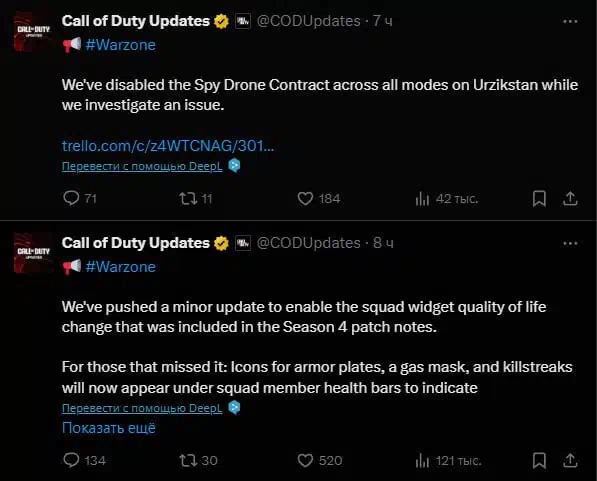This screenshot has width=597, height=481.
Task: View analytics showing 42 тыс. views
Action: pyautogui.click(x=447, y=198)
